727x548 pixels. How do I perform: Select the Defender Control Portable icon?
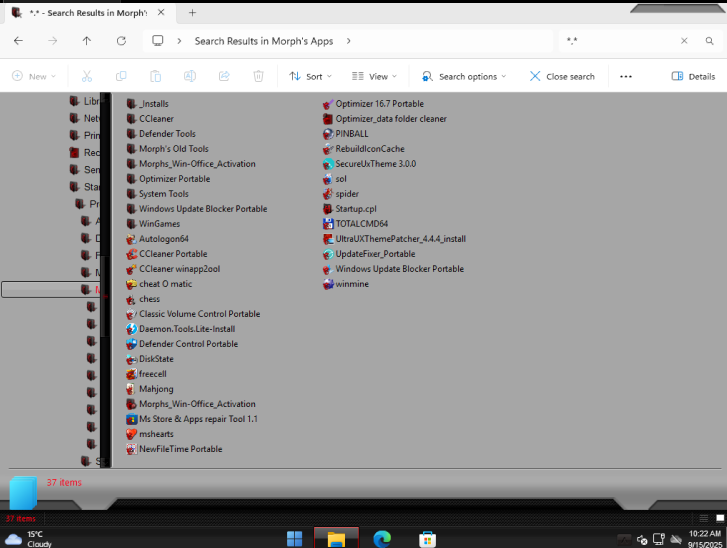[132, 344]
